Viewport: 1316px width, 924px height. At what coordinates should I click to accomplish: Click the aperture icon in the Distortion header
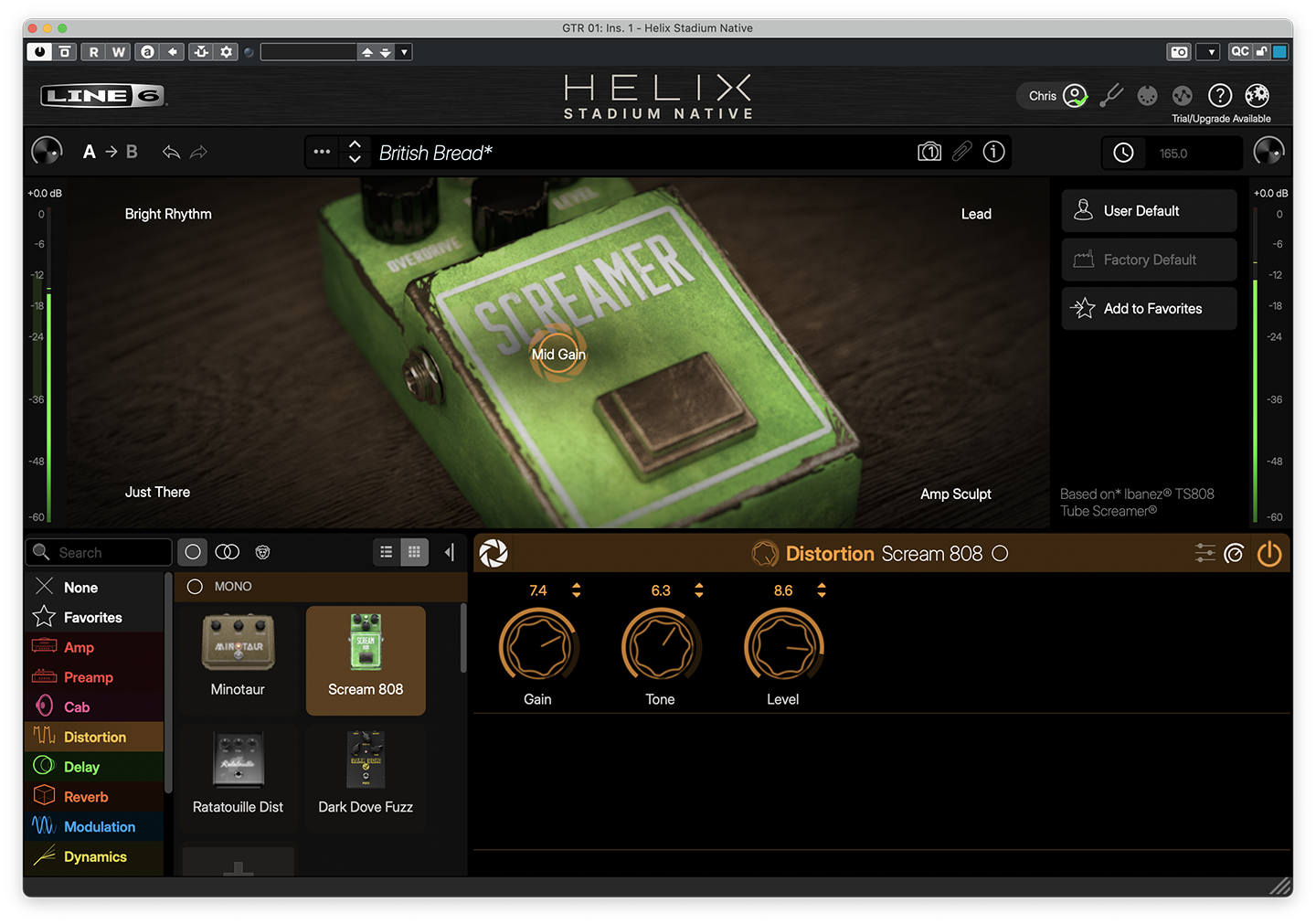(x=493, y=553)
